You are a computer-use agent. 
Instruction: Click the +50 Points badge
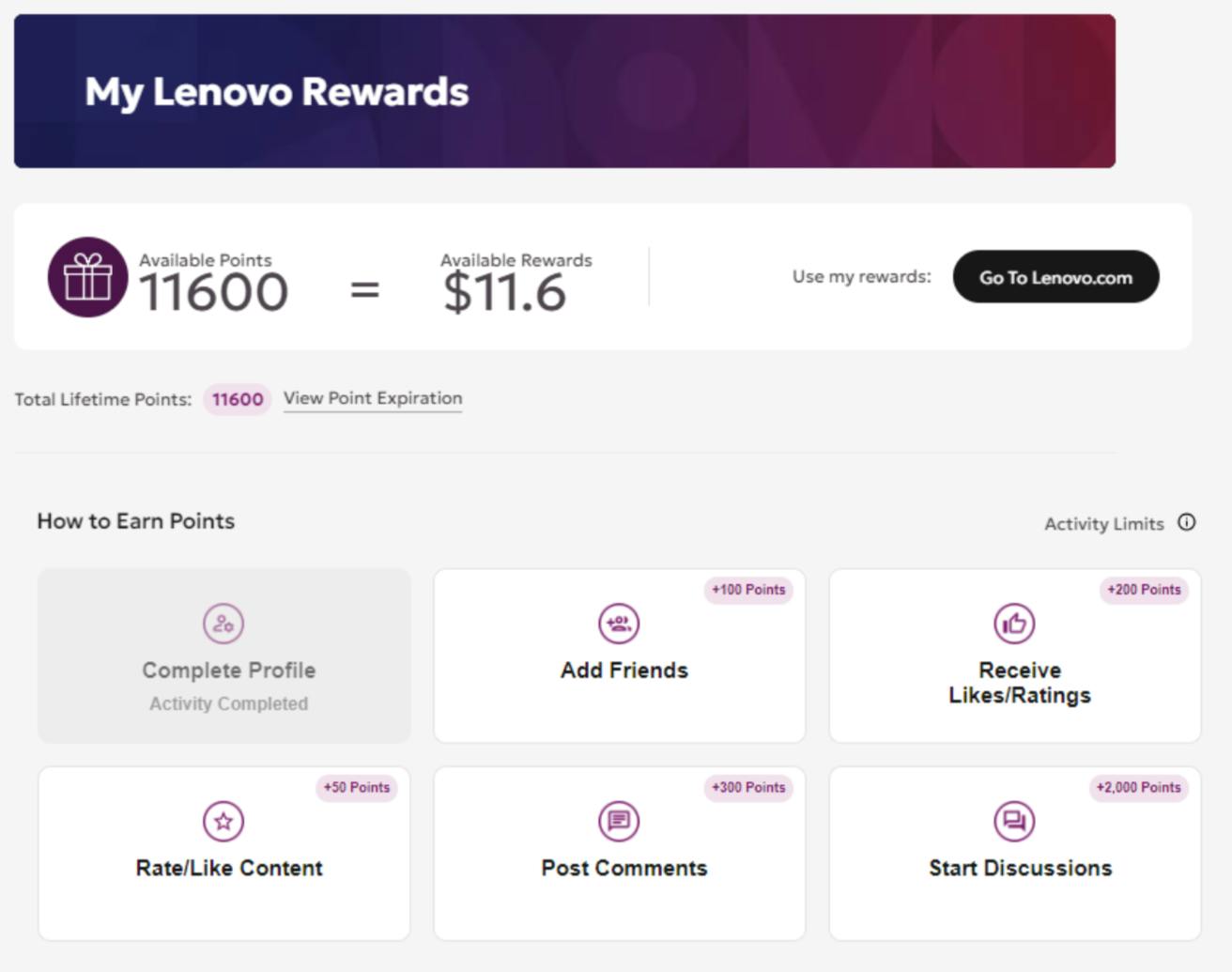coord(357,788)
